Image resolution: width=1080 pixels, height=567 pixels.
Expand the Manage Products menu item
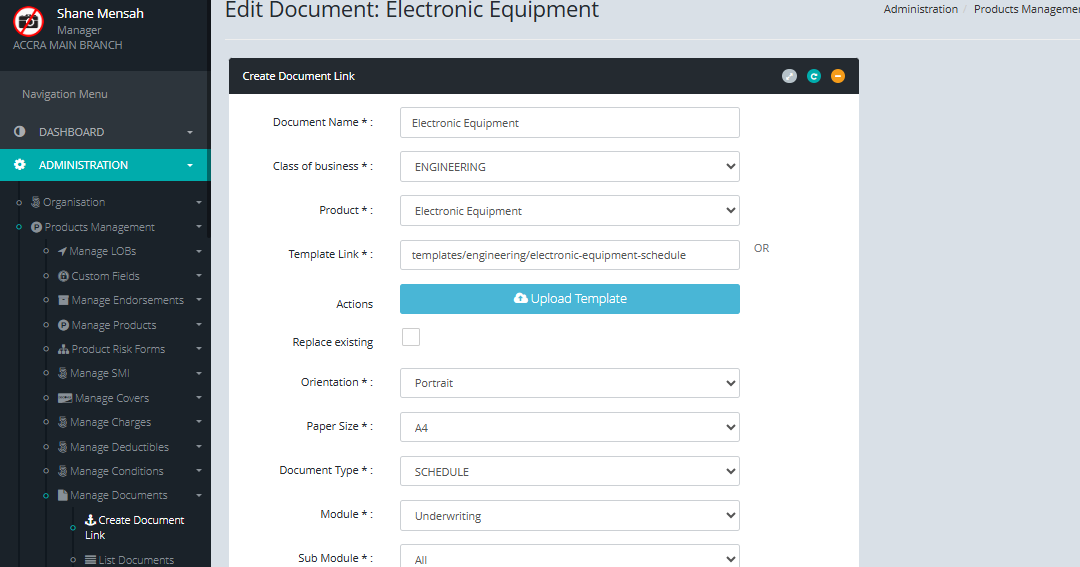click(113, 325)
